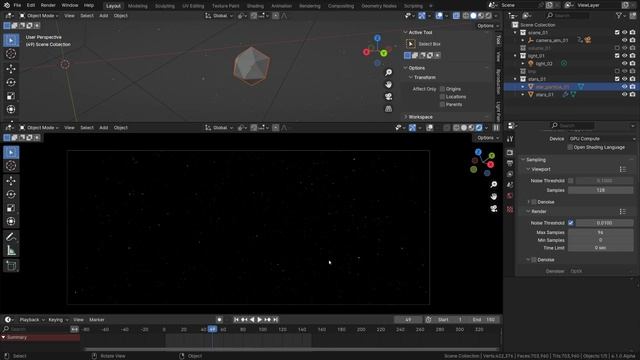
Task: Select the Measure tool in the bottom viewport
Action: click(11, 251)
